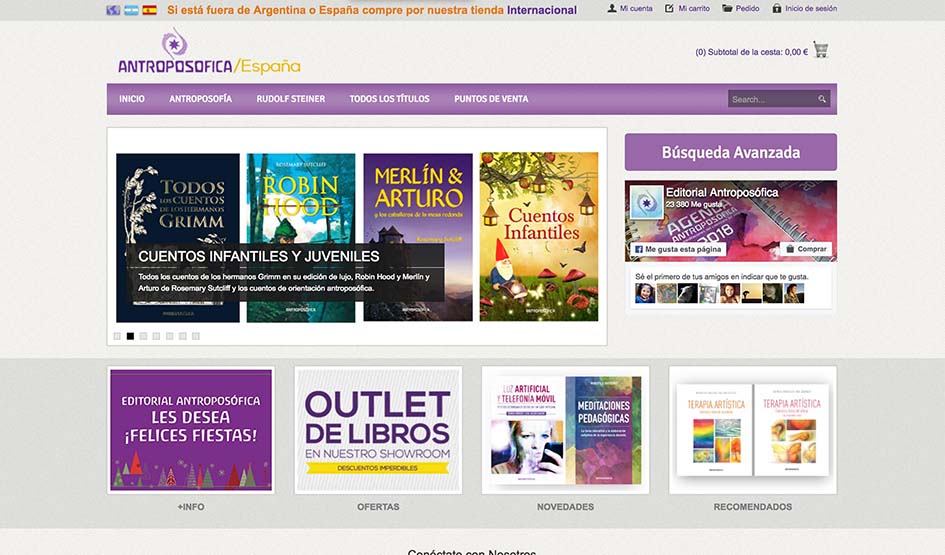Click Me gusta esta página button
The image size is (945, 555).
(x=678, y=249)
